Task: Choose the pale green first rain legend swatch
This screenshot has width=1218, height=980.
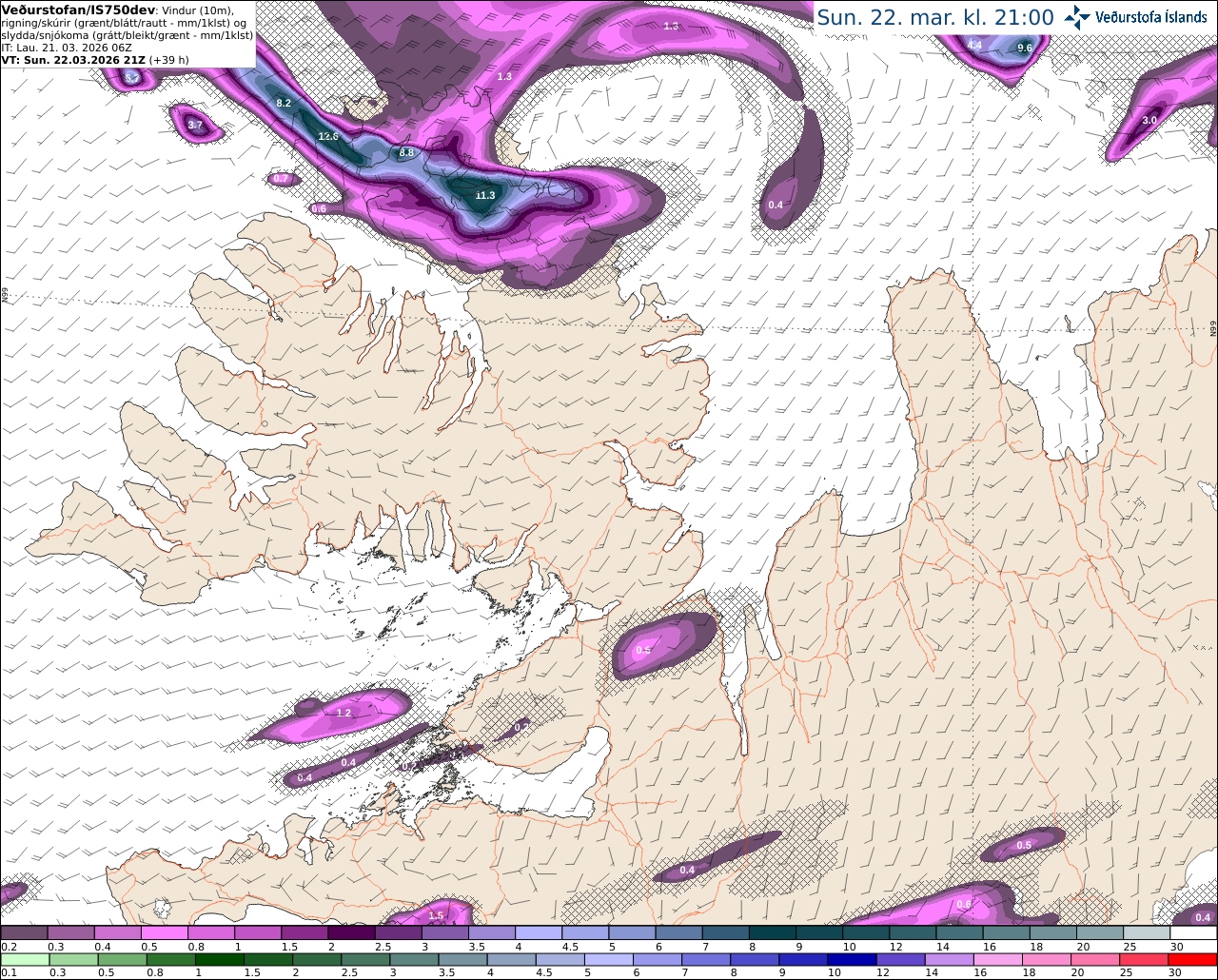Action: tap(23, 960)
